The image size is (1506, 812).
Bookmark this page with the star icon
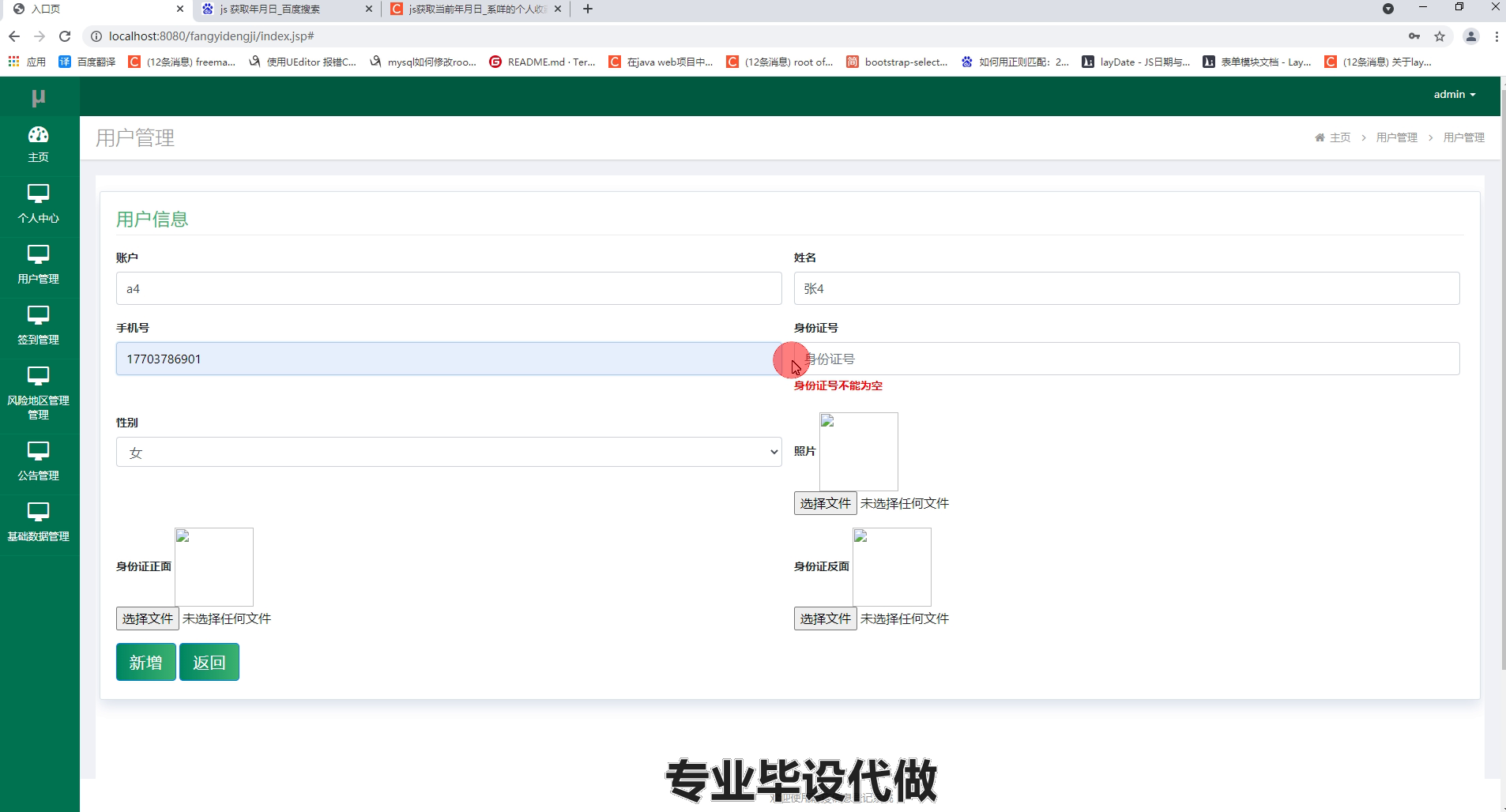[x=1440, y=36]
